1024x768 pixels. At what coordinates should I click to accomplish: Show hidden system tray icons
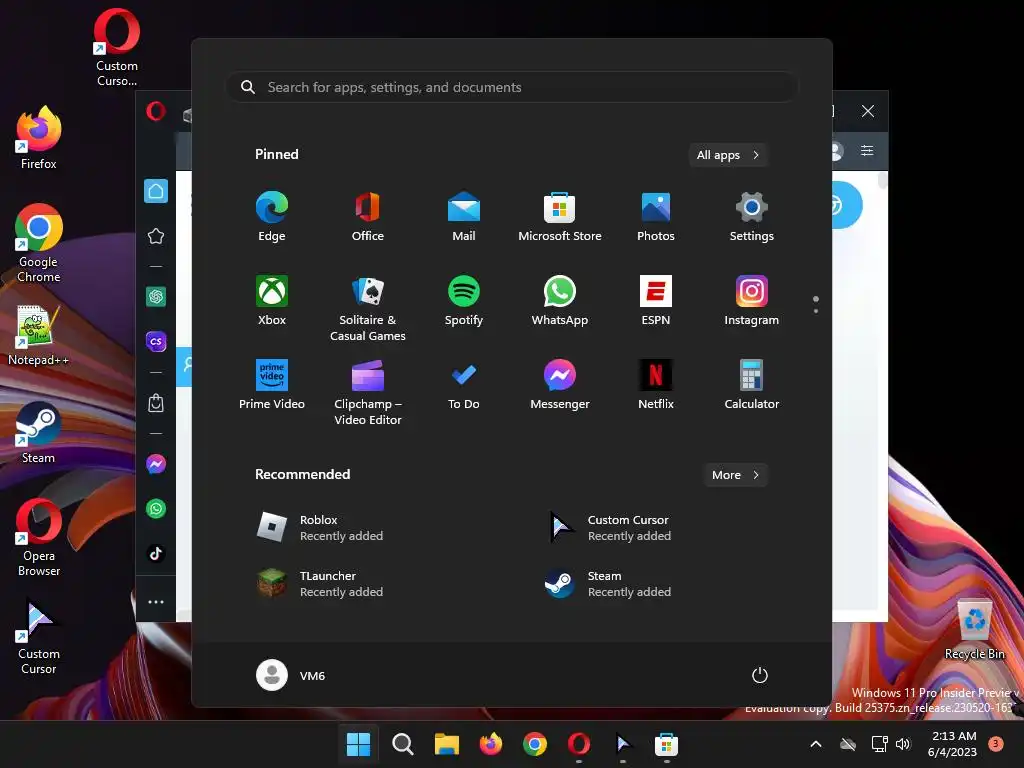[816, 744]
